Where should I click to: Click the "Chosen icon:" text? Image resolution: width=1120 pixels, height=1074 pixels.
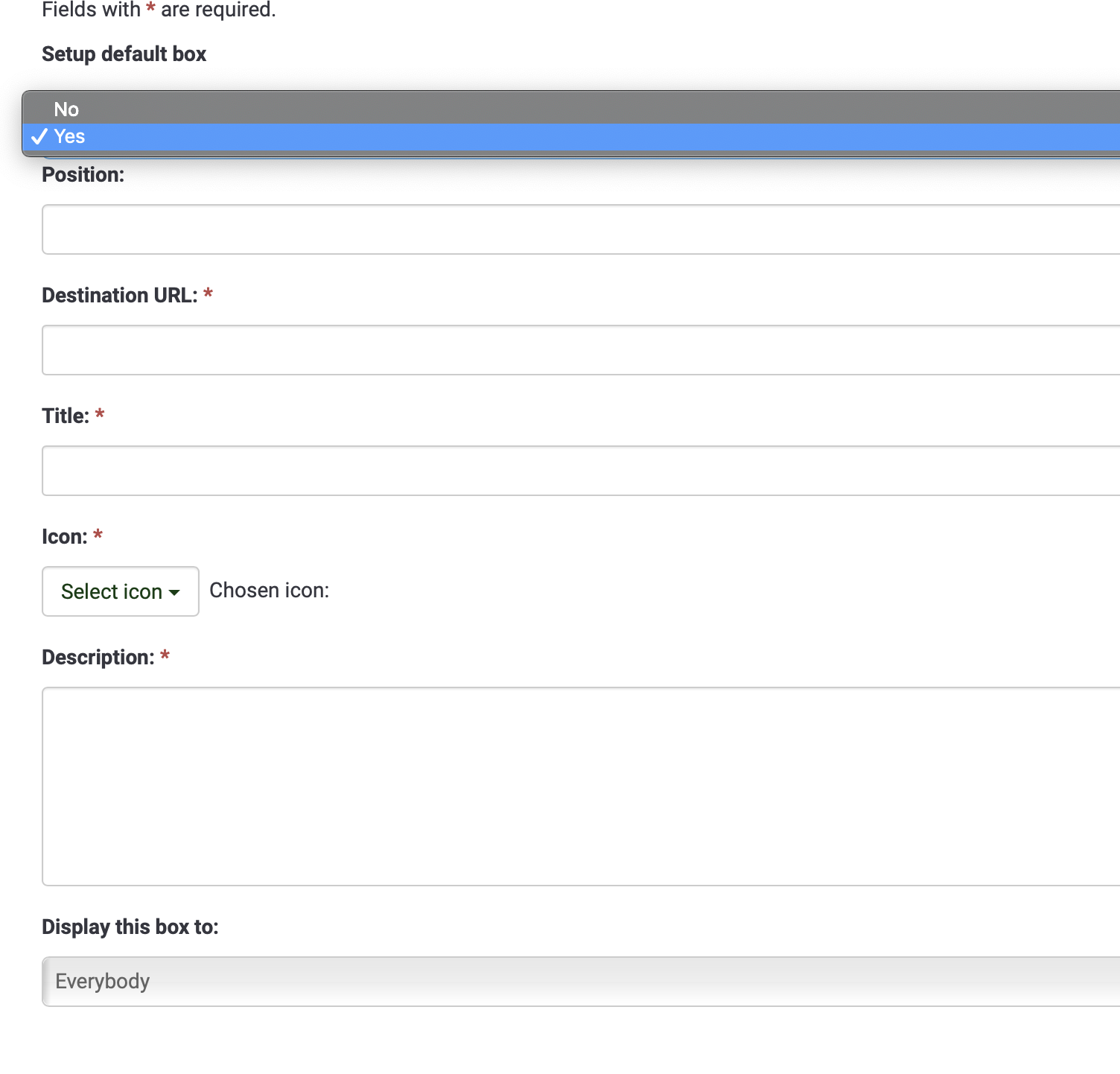[x=269, y=591]
